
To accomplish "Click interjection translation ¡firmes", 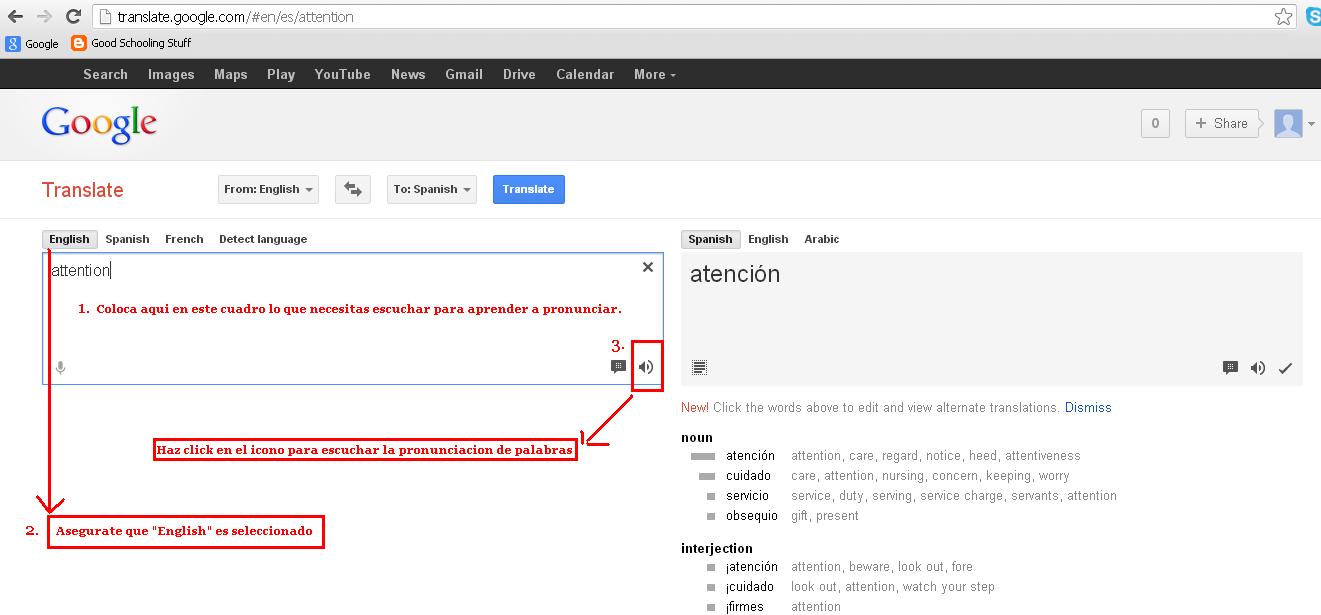I will [745, 607].
